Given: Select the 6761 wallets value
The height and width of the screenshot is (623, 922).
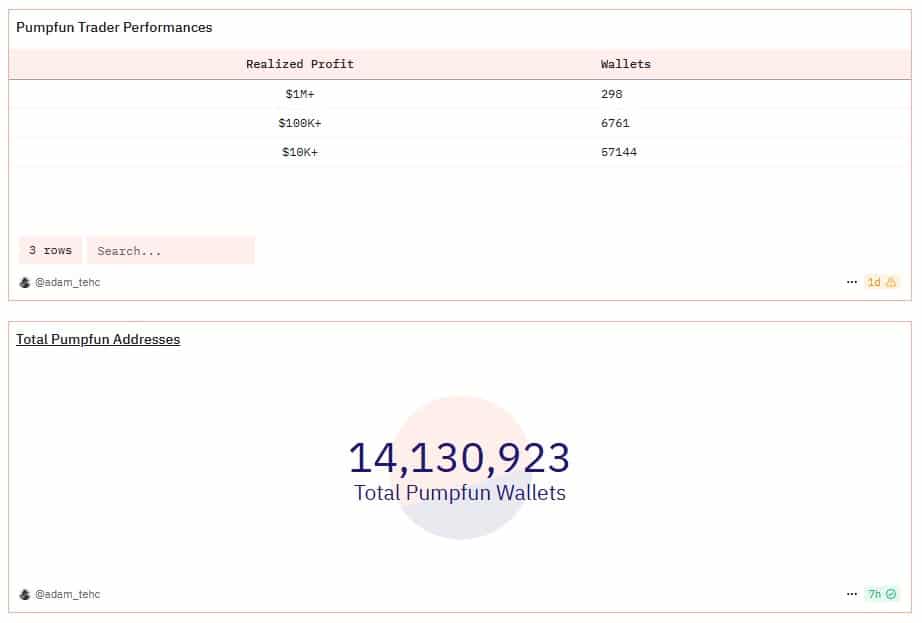Looking at the screenshot, I should click(x=615, y=123).
